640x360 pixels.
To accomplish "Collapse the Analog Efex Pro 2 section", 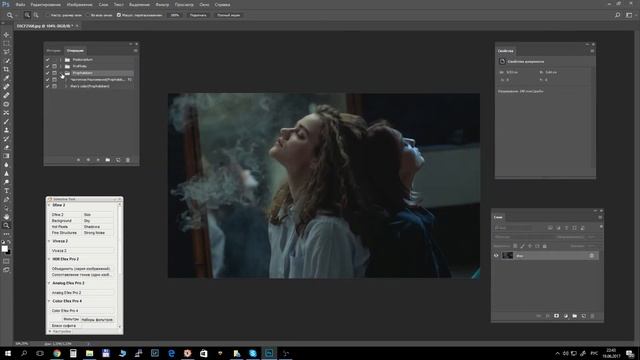I will click(49, 283).
